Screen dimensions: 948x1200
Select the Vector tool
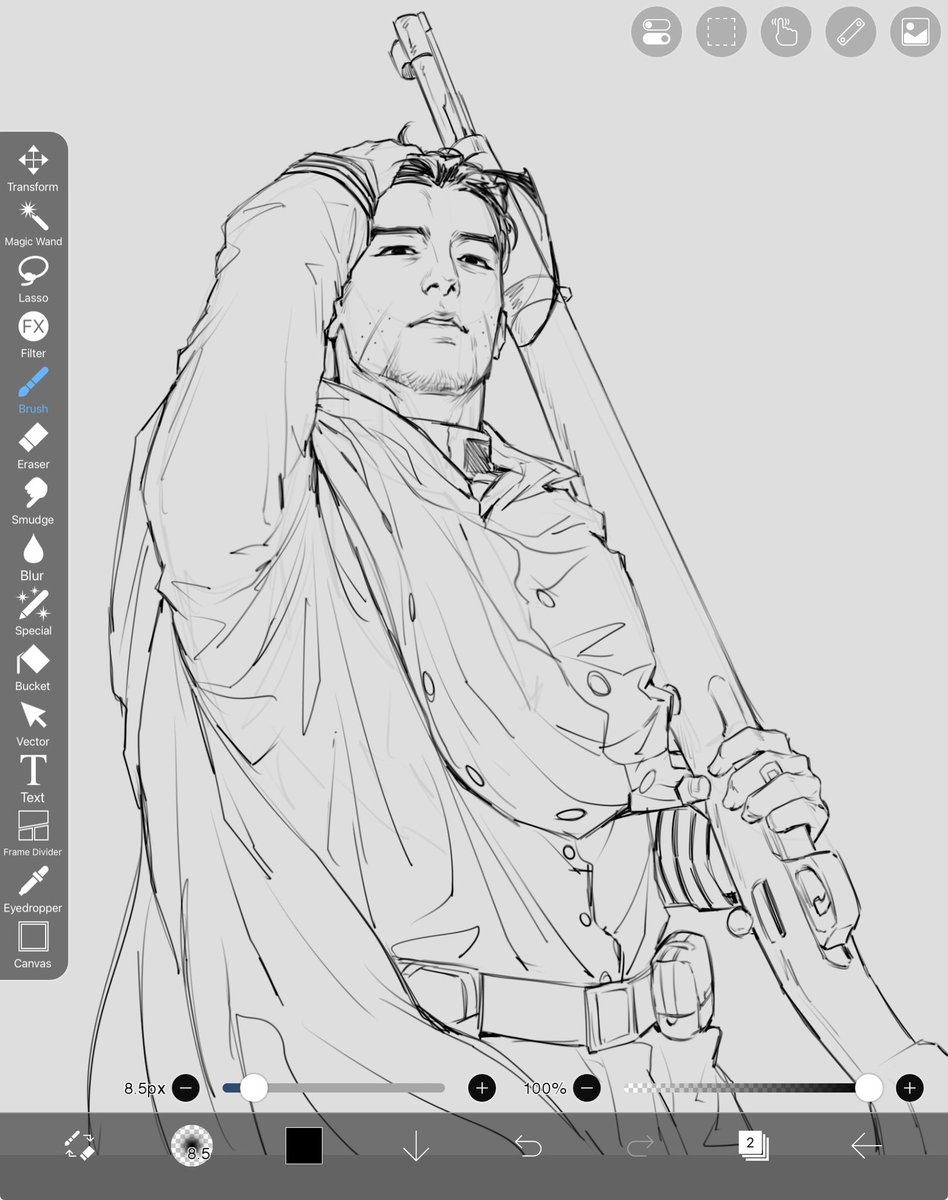(33, 723)
